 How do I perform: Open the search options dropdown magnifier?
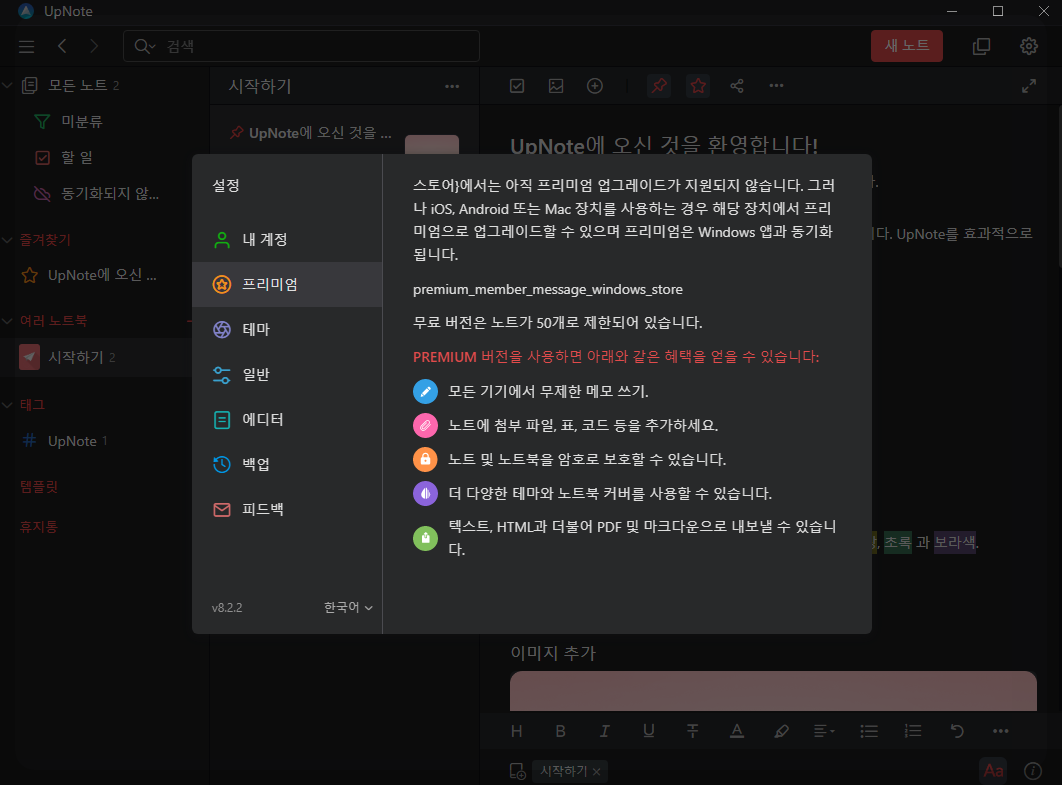(144, 46)
